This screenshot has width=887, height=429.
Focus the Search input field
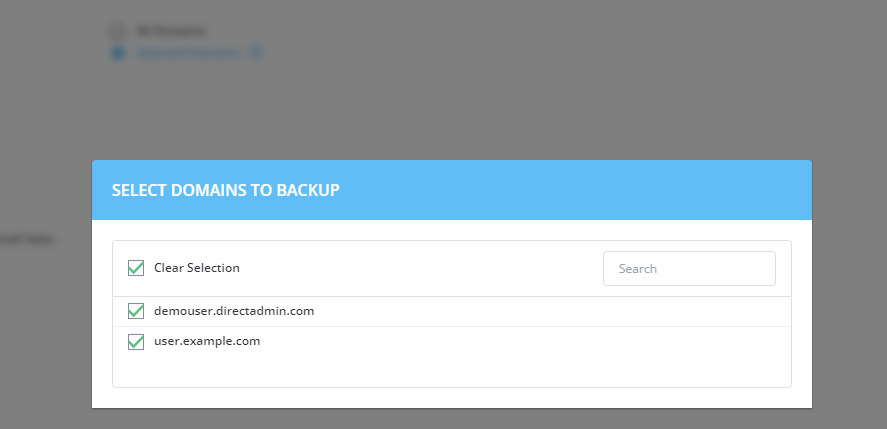689,268
